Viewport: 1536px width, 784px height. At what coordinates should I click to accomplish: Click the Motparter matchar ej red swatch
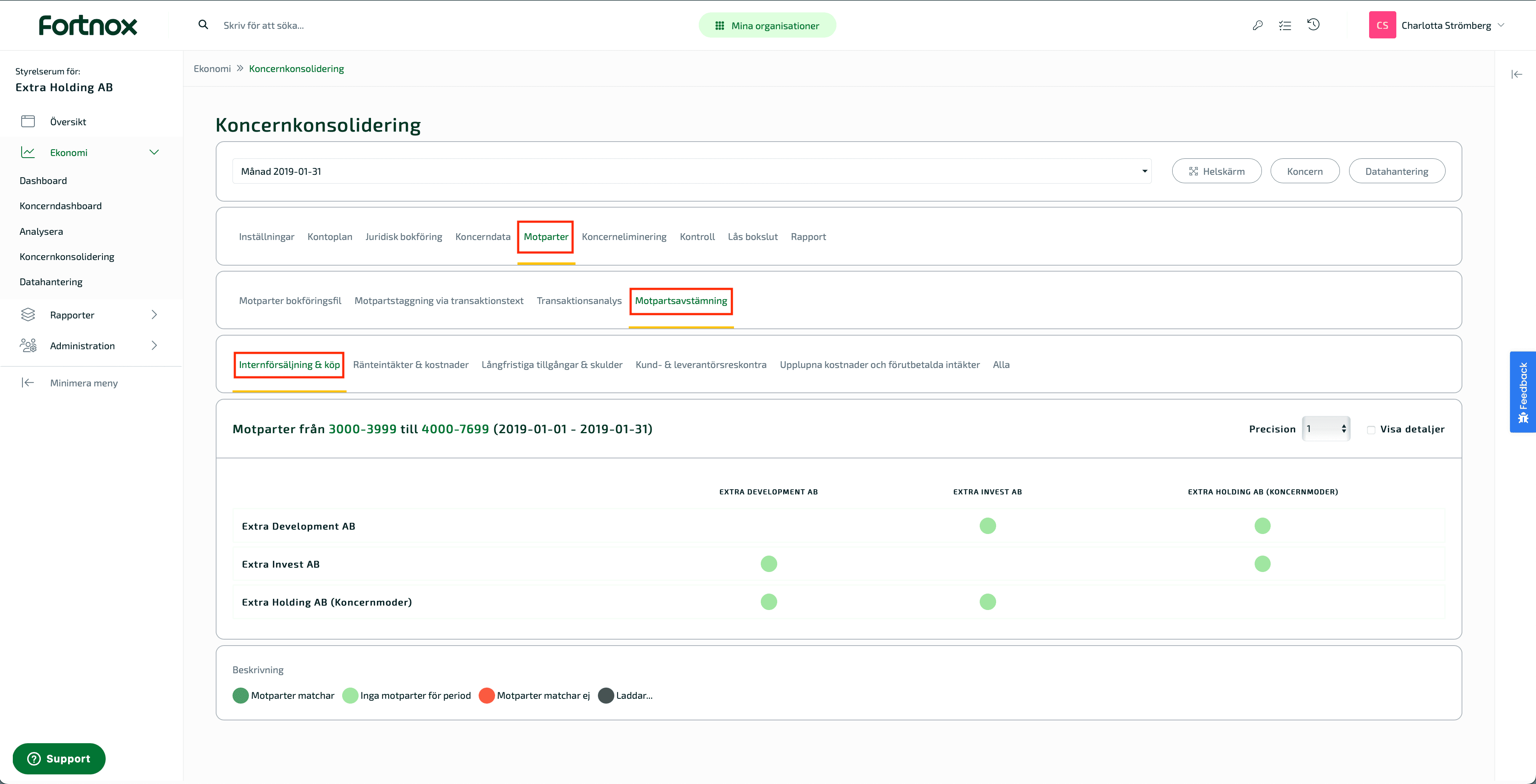[487, 695]
